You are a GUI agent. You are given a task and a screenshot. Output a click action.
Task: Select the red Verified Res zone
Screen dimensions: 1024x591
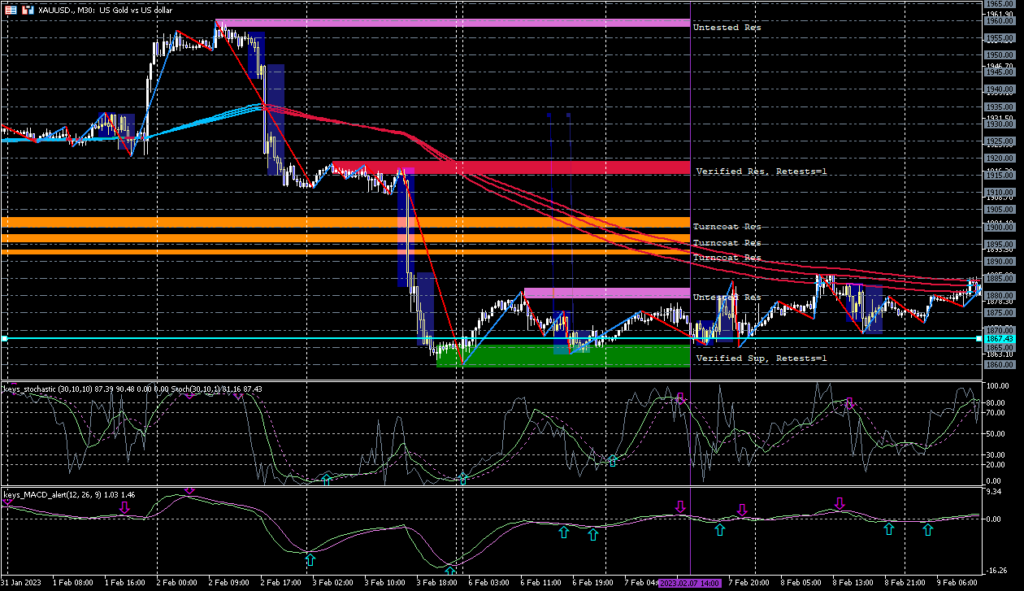point(510,168)
